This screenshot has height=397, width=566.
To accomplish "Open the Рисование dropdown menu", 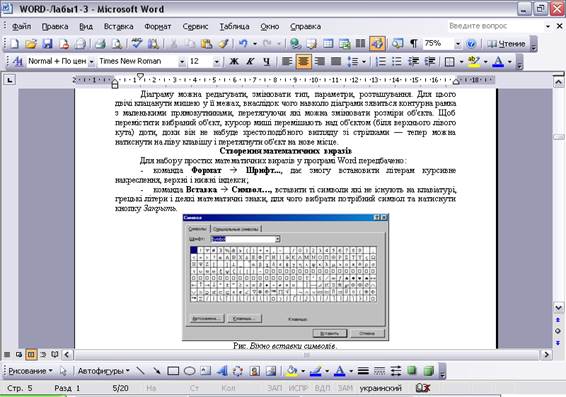I will coord(30,371).
